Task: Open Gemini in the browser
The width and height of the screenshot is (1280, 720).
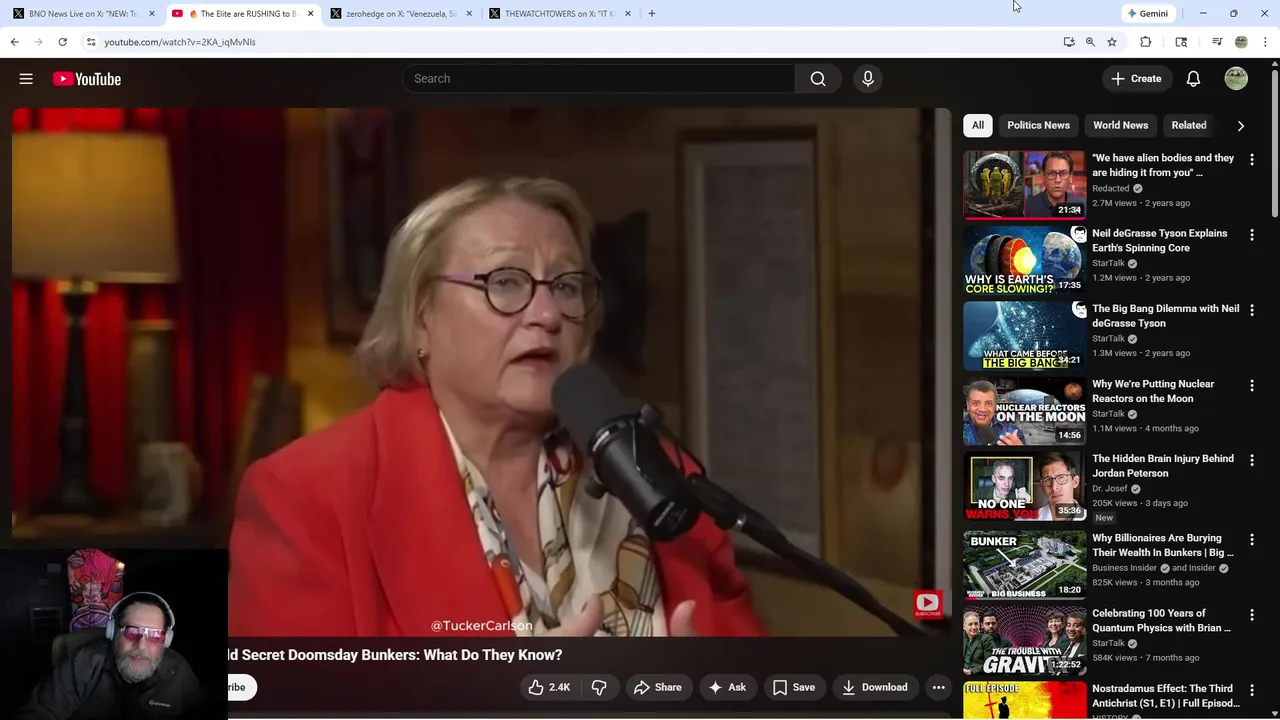Action: pyautogui.click(x=1148, y=13)
